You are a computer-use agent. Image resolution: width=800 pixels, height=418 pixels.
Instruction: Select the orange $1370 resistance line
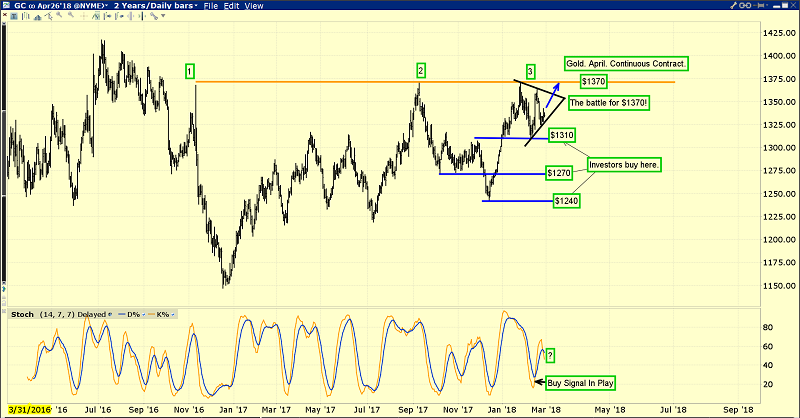click(300, 82)
